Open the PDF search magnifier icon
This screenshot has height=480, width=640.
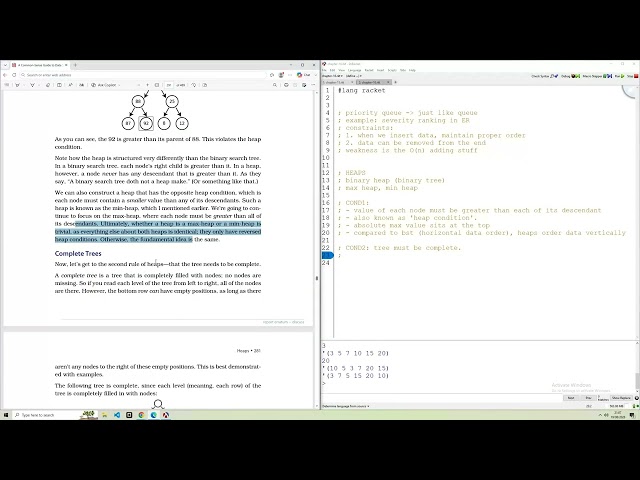tap(275, 85)
